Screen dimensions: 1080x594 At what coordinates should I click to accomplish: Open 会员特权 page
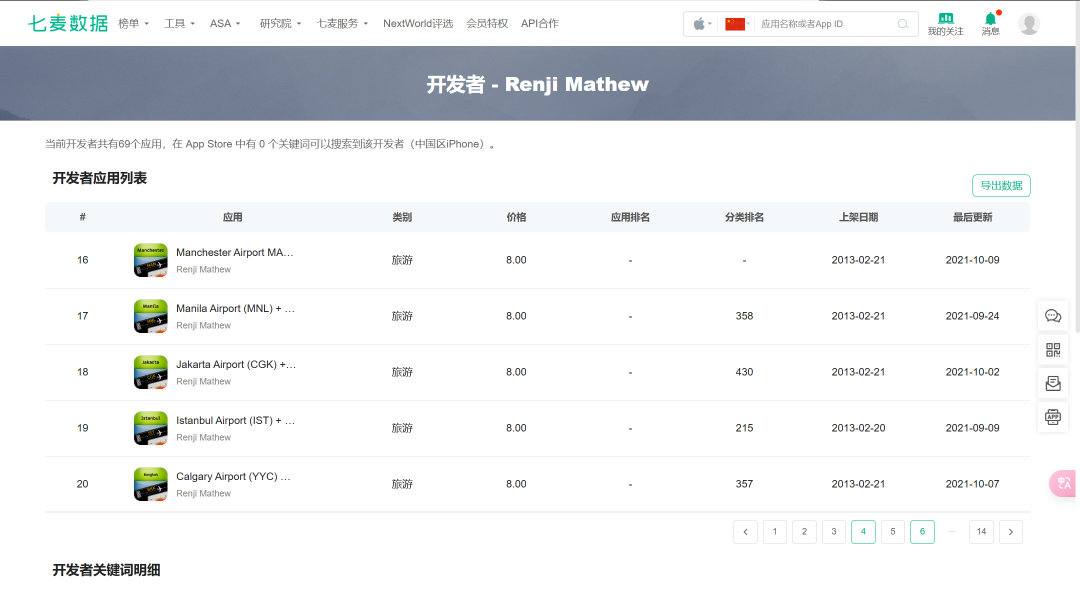pos(487,23)
